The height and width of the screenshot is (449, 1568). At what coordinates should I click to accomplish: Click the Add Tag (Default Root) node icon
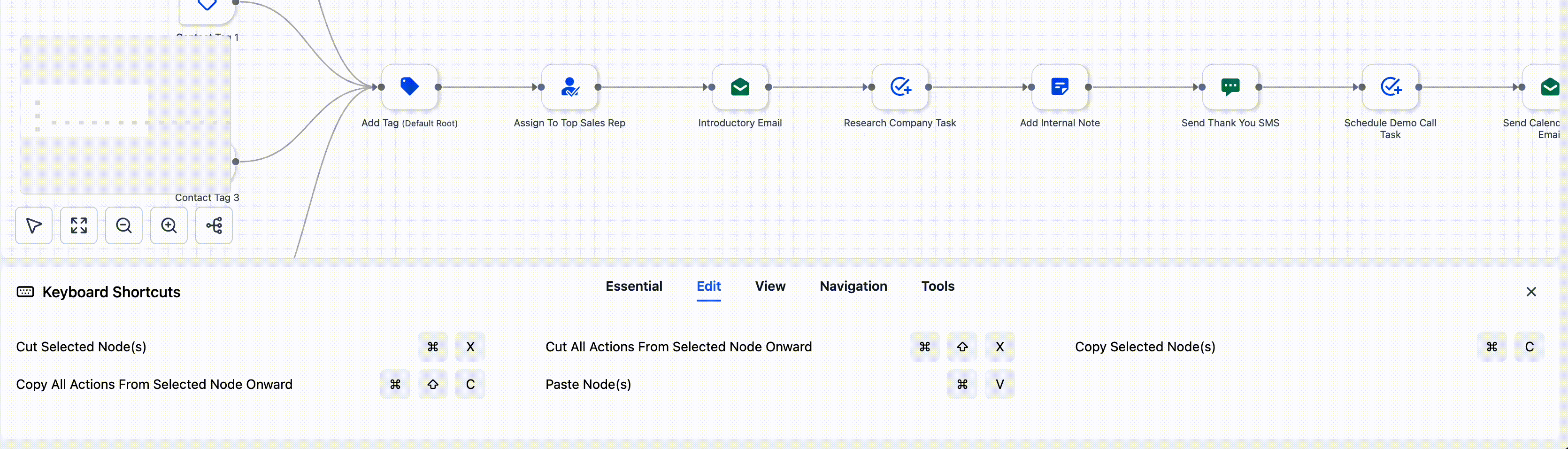[x=409, y=87]
